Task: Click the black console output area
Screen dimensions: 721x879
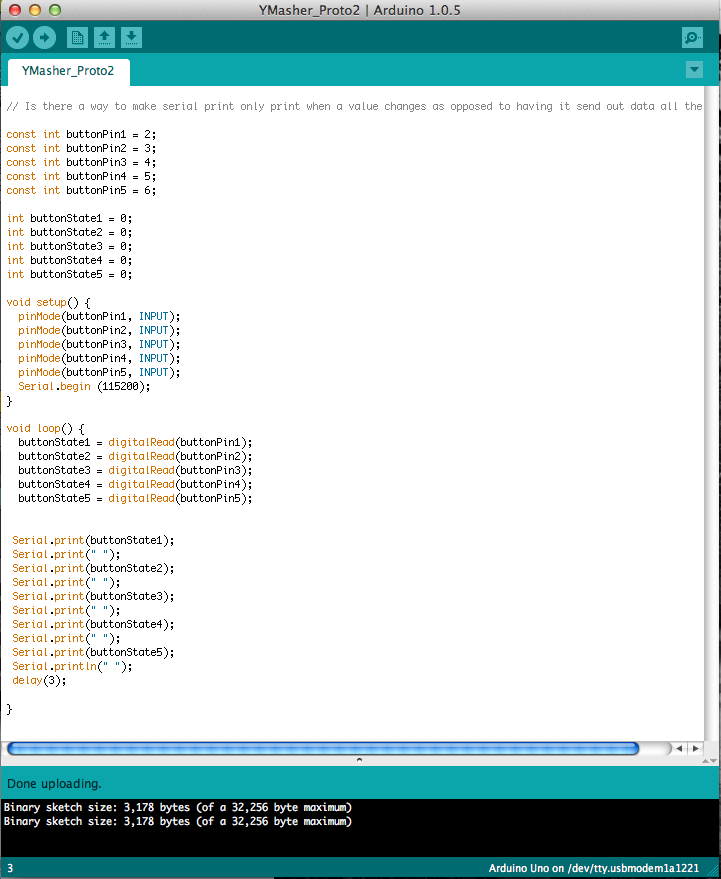Action: pos(360,835)
